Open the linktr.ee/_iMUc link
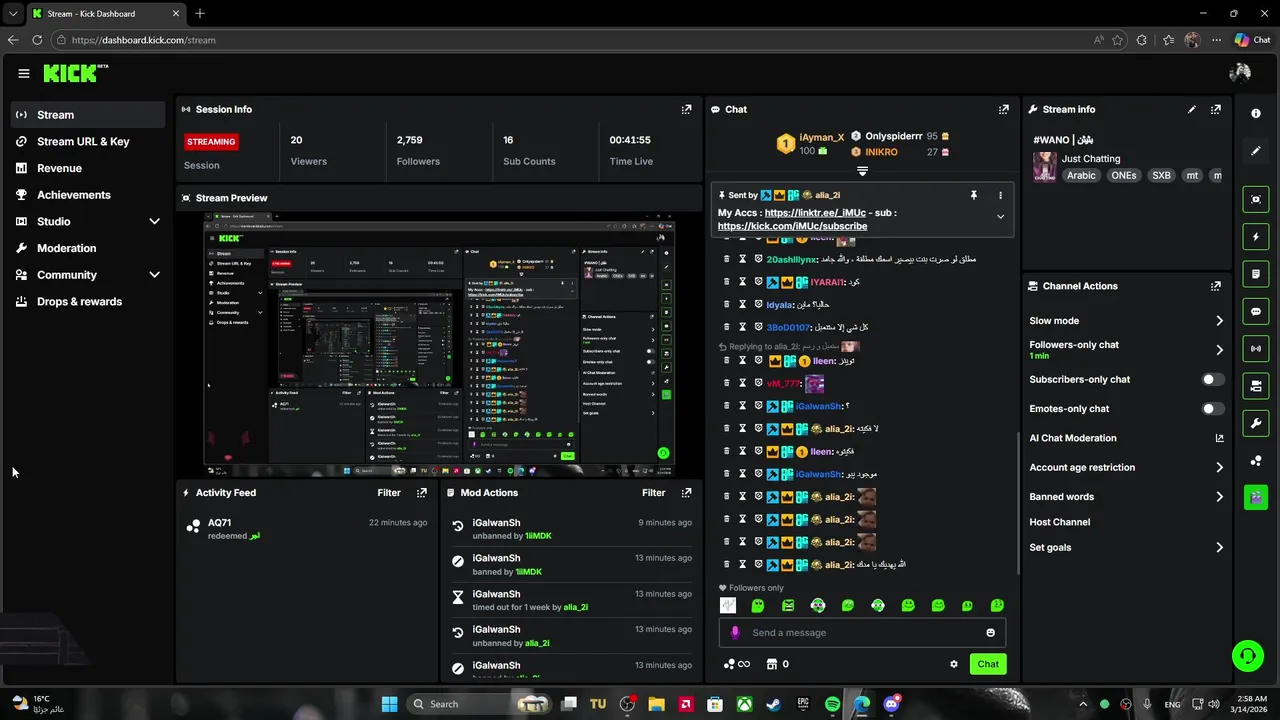This screenshot has width=1280, height=720. (x=815, y=213)
